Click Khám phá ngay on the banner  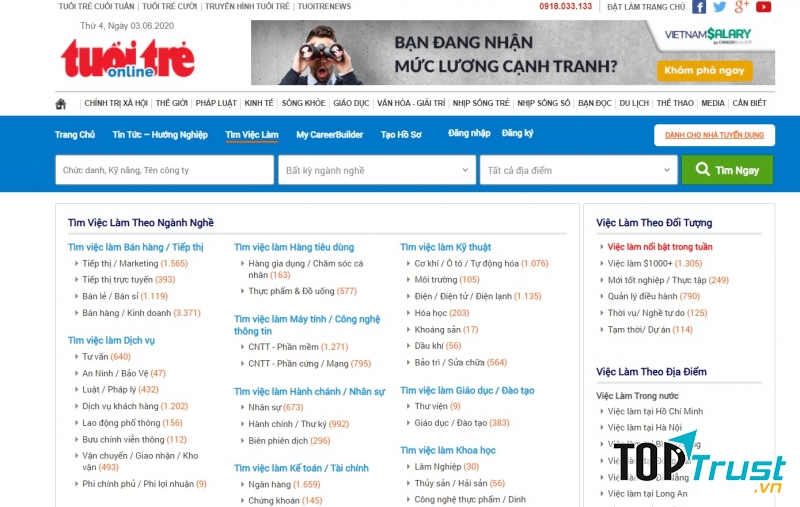click(x=706, y=70)
